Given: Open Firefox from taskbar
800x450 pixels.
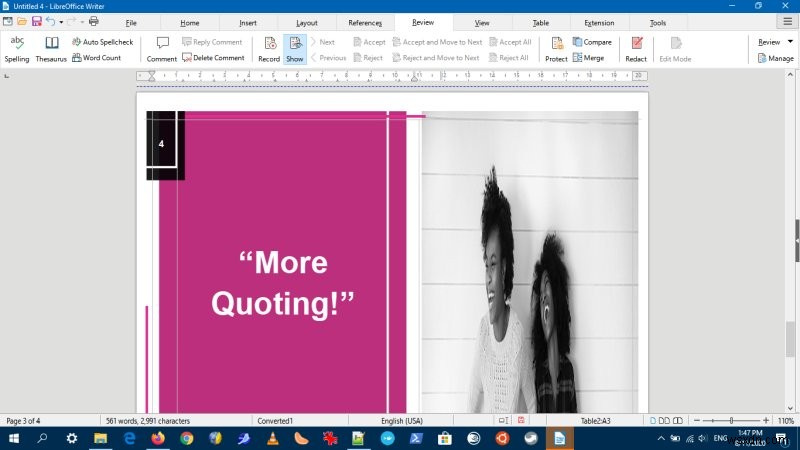Looking at the screenshot, I should (x=158, y=438).
